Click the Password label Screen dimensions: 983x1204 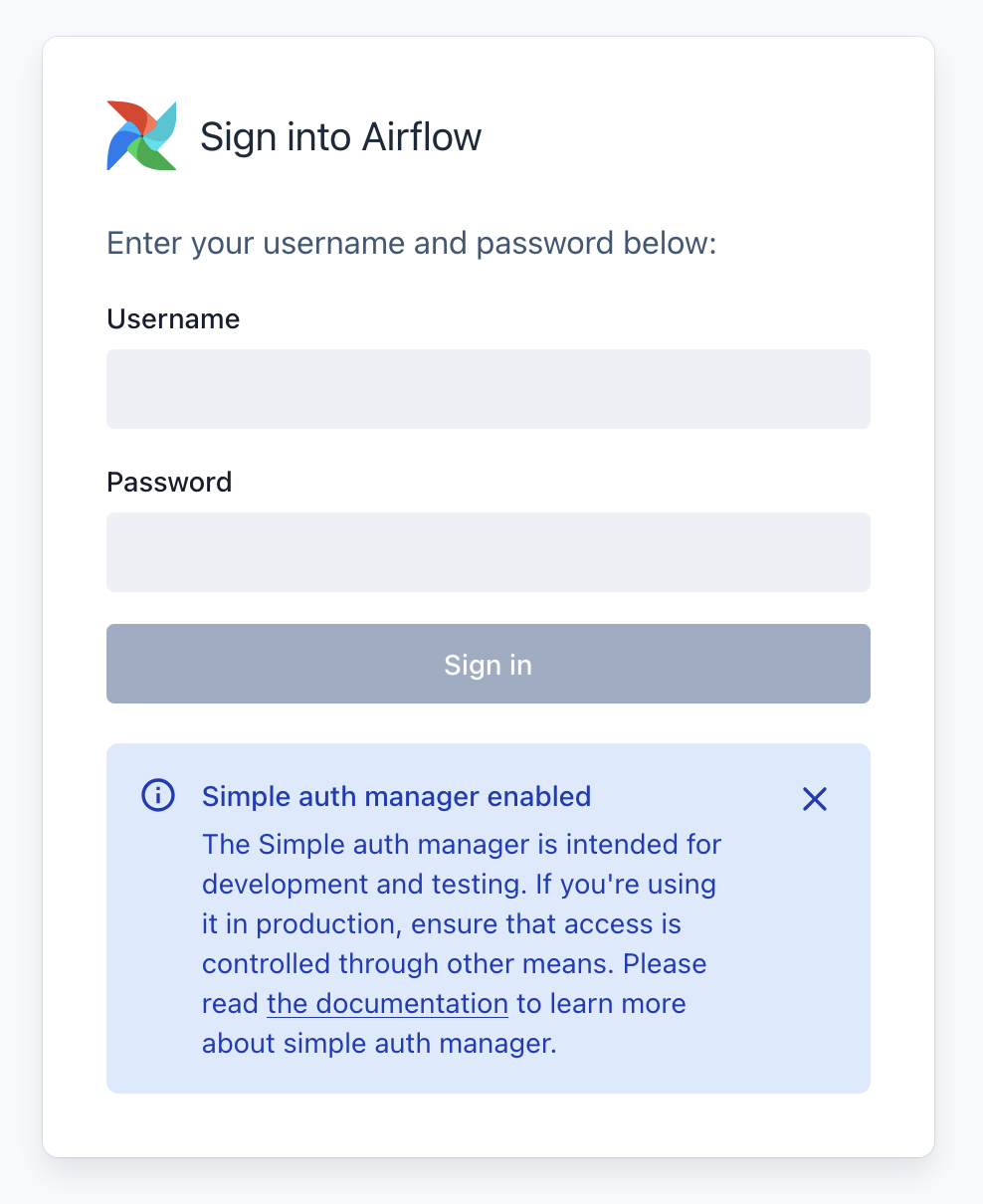pyautogui.click(x=168, y=482)
